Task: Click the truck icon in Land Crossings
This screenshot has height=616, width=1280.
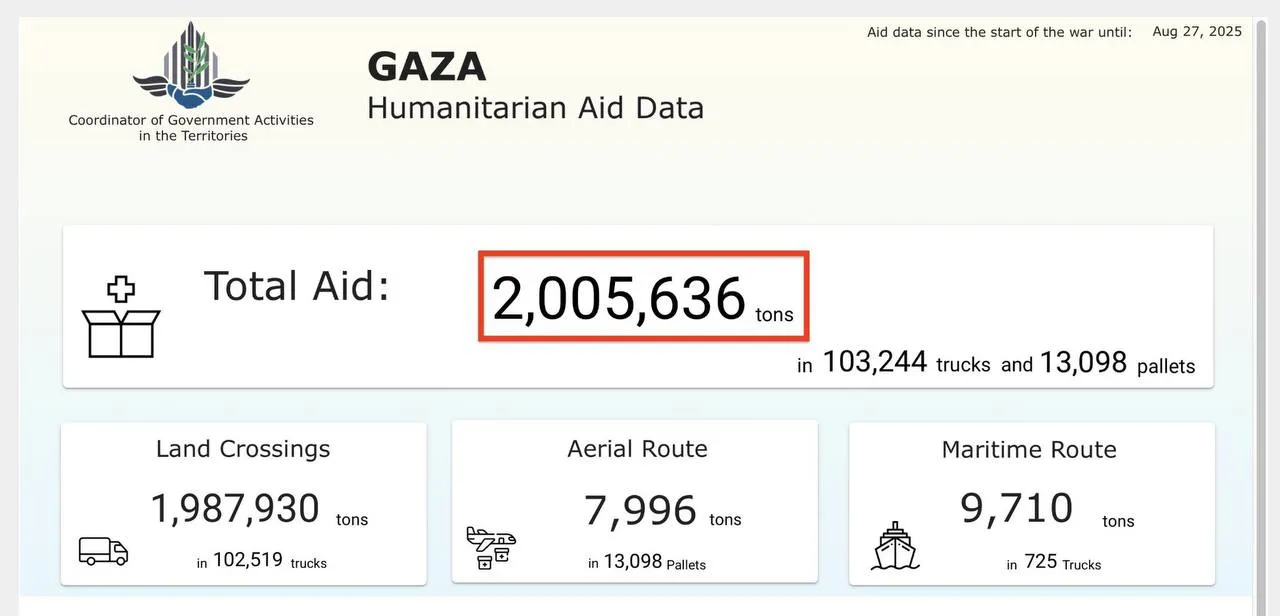Action: pyautogui.click(x=104, y=551)
